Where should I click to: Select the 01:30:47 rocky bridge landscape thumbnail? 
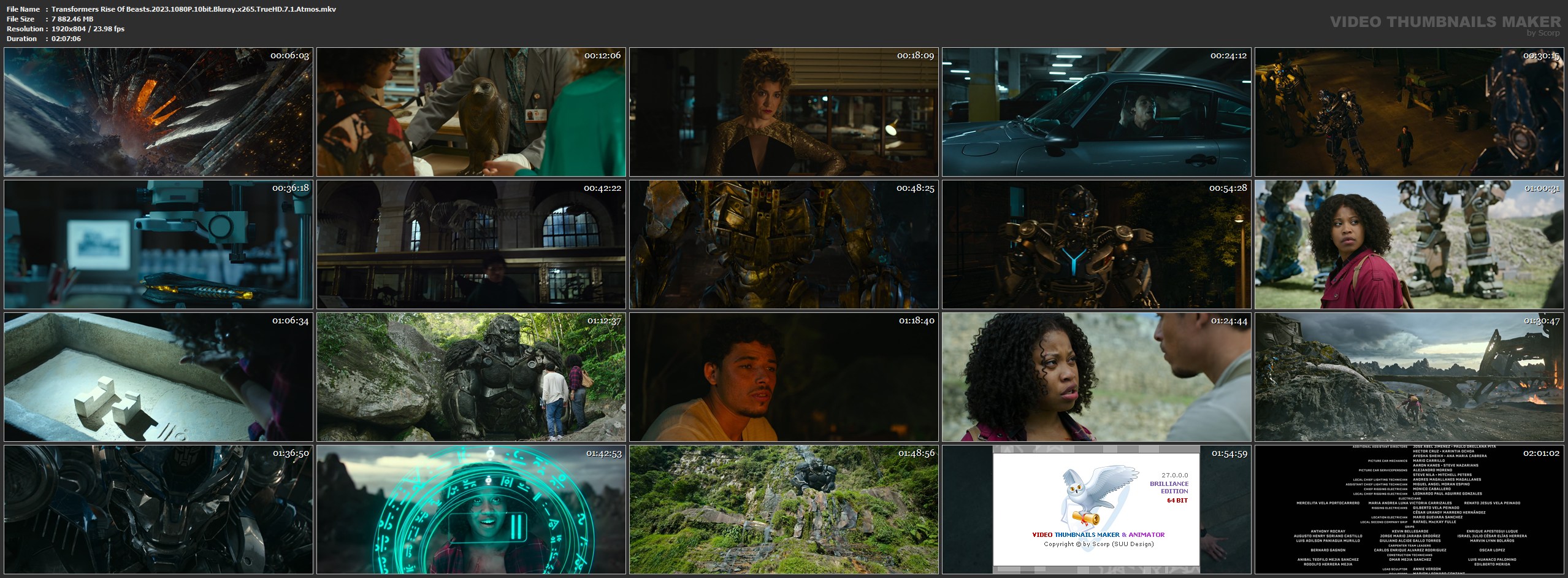point(1409,377)
